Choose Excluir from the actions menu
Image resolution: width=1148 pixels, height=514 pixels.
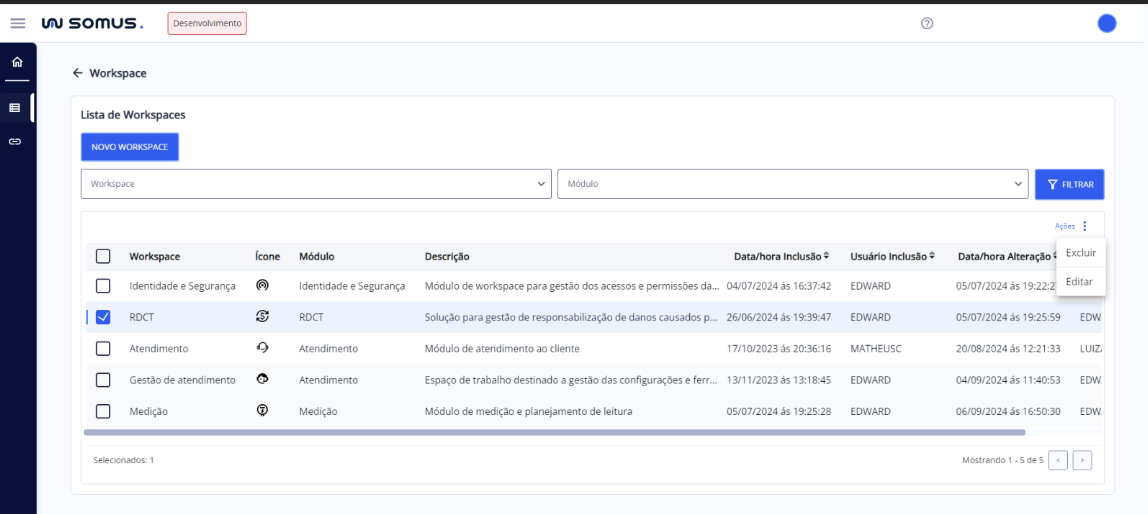(1081, 253)
